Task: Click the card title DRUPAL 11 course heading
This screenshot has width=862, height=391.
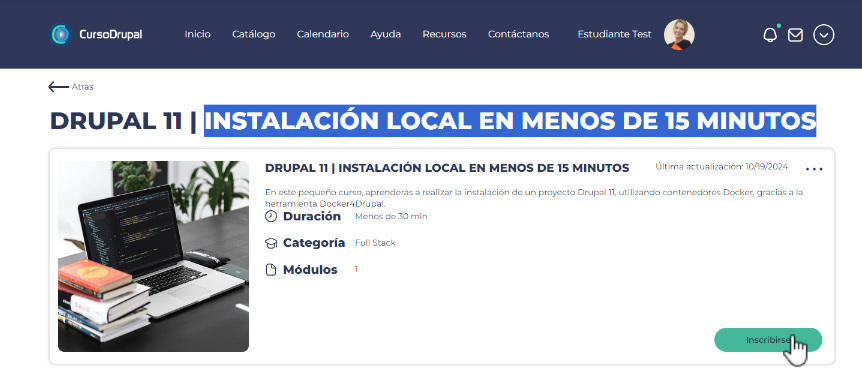Action: [x=447, y=168]
